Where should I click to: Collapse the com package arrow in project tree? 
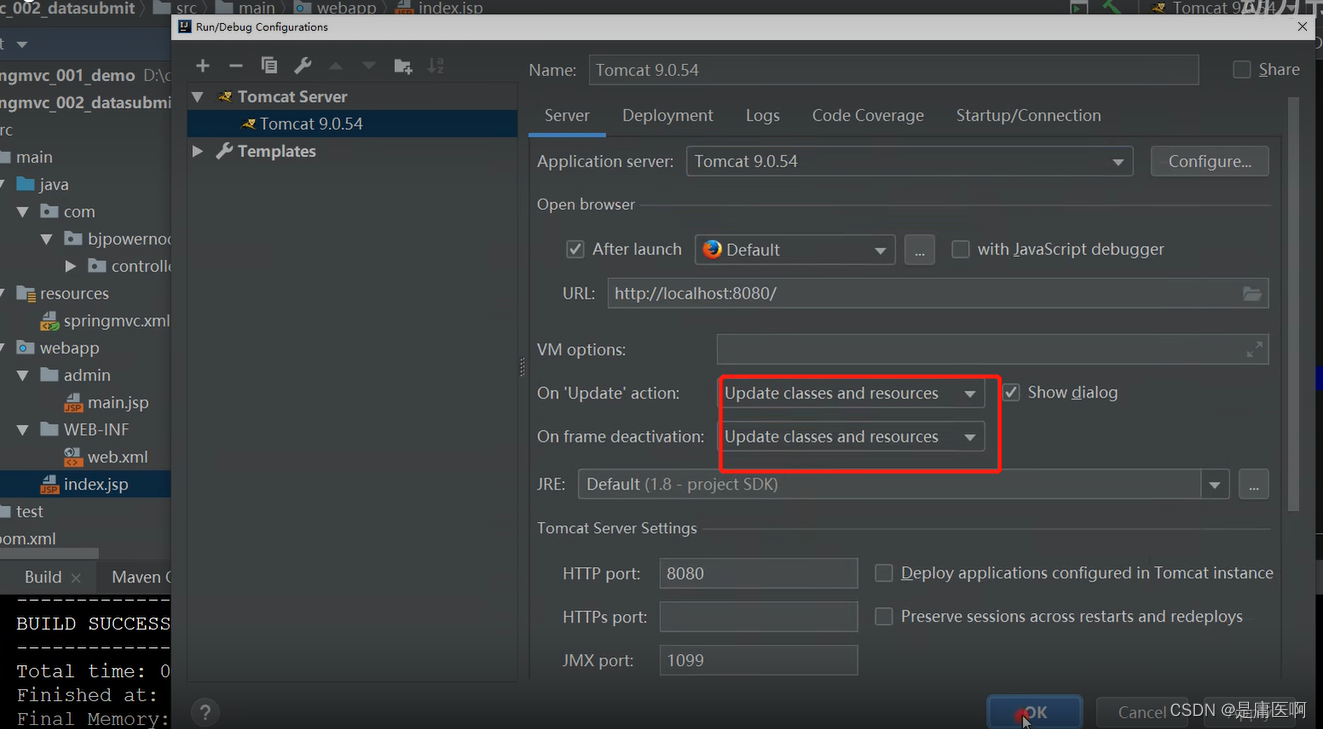click(x=23, y=212)
